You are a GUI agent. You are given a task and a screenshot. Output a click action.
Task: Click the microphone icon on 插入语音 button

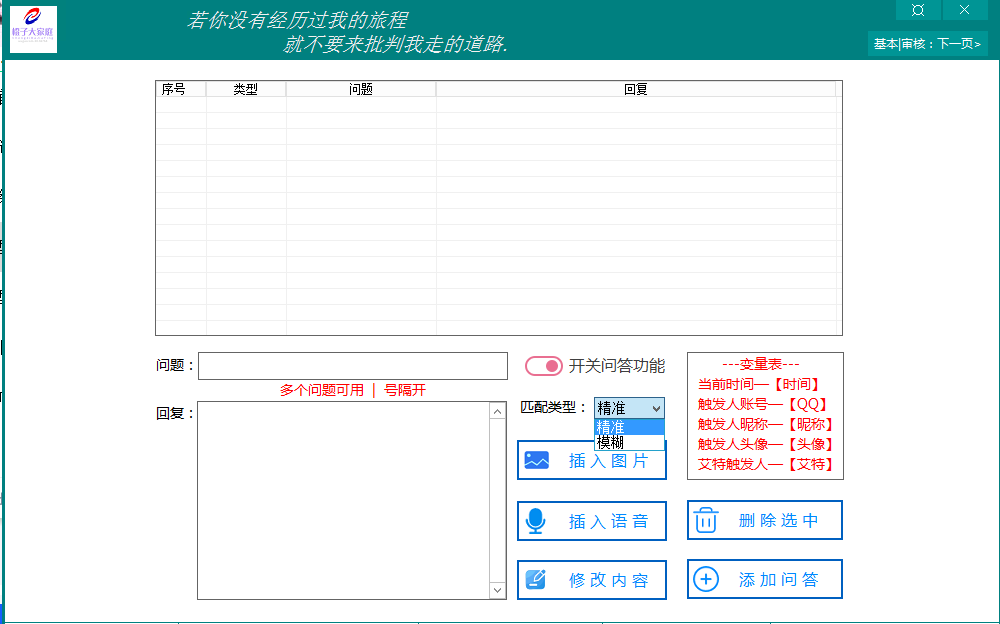(536, 520)
